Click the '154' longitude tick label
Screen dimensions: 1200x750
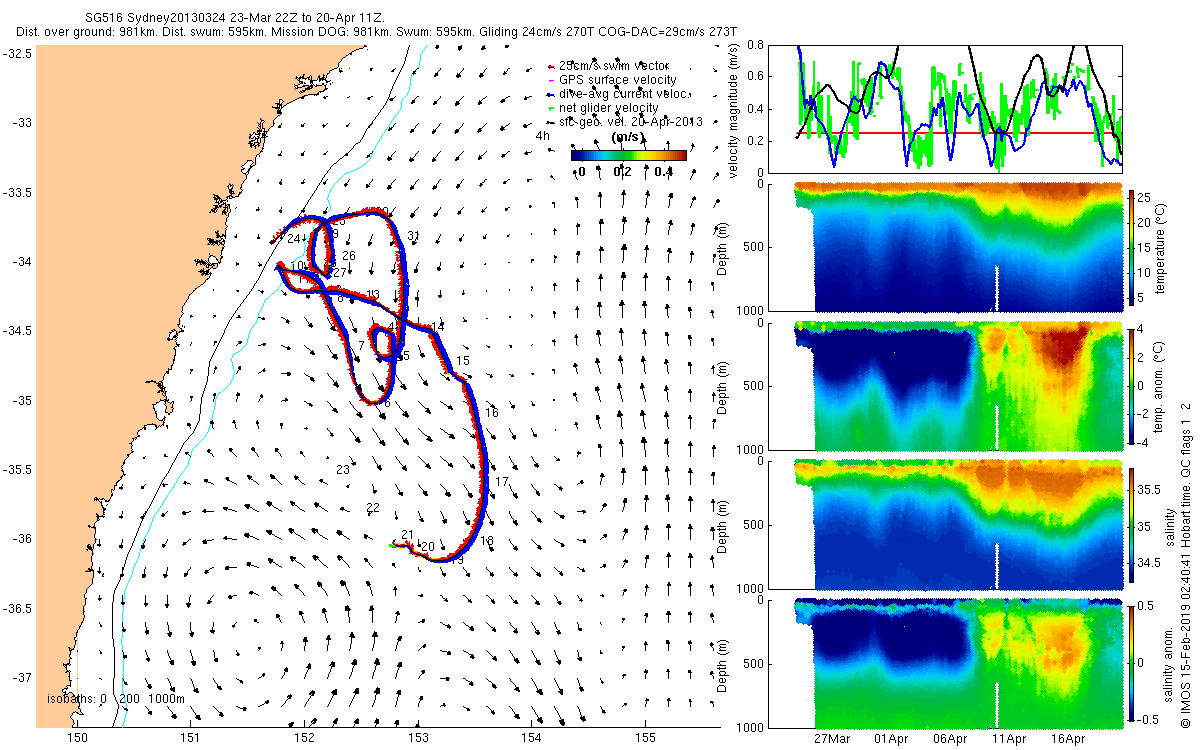click(x=531, y=739)
